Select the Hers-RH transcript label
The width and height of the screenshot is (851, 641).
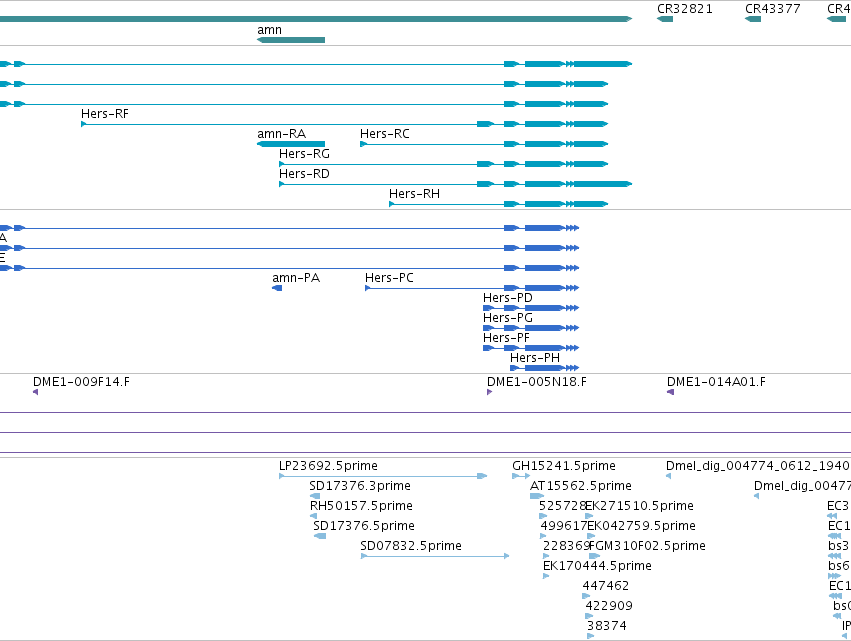click(415, 194)
